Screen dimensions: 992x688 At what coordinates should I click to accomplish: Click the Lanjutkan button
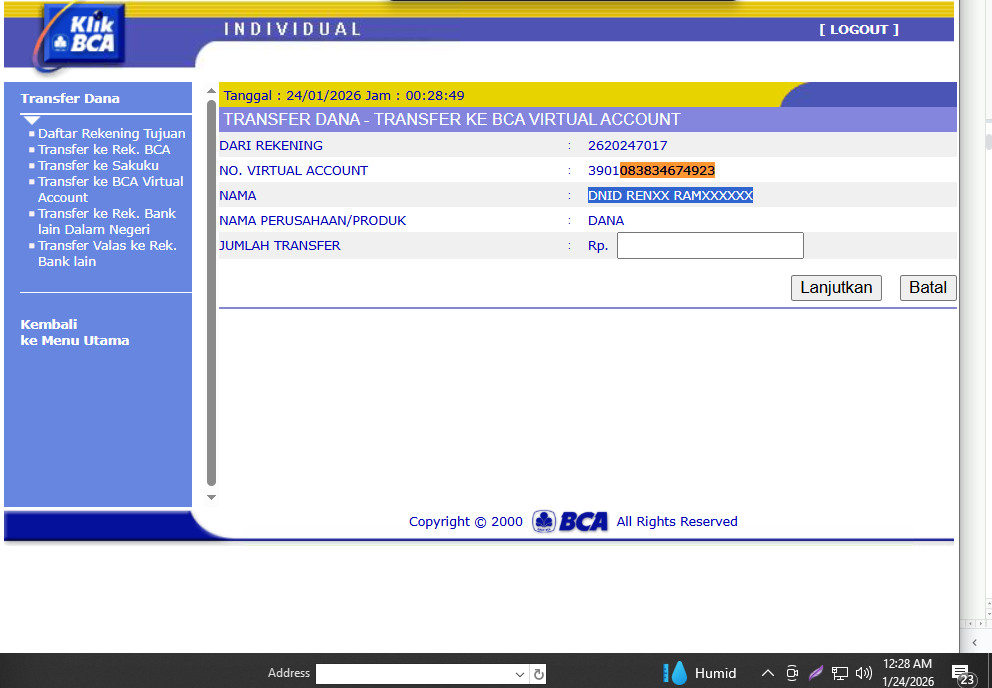coord(836,288)
